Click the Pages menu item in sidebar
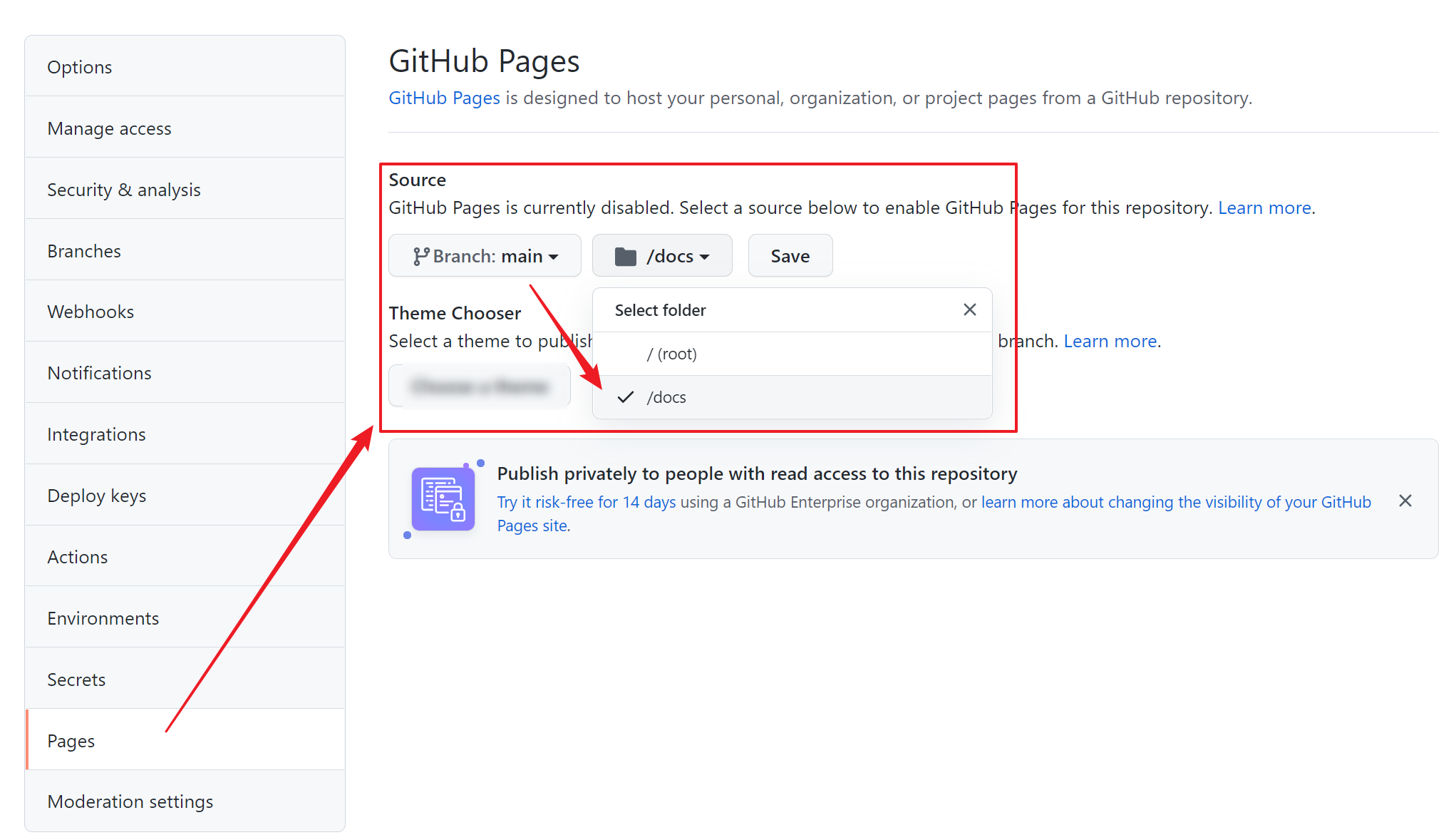Image resolution: width=1456 pixels, height=835 pixels. point(70,740)
